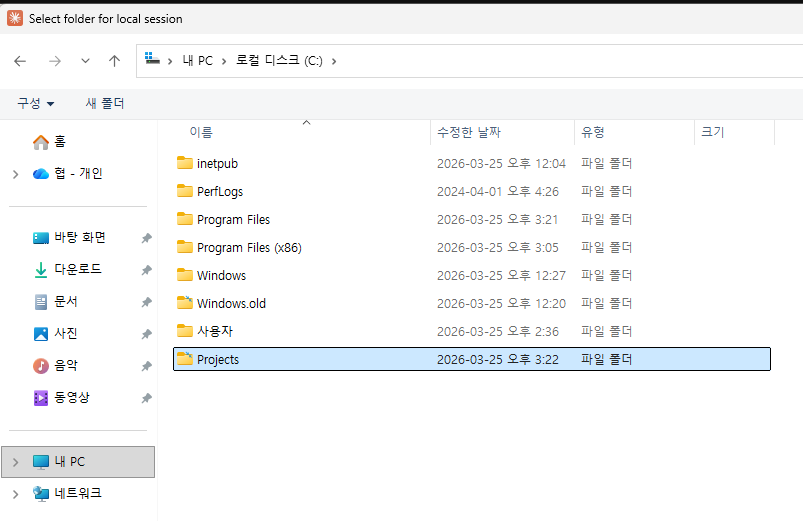The image size is (803, 521).
Task: Open 다운로드 quick access folder
Action: pos(77,270)
